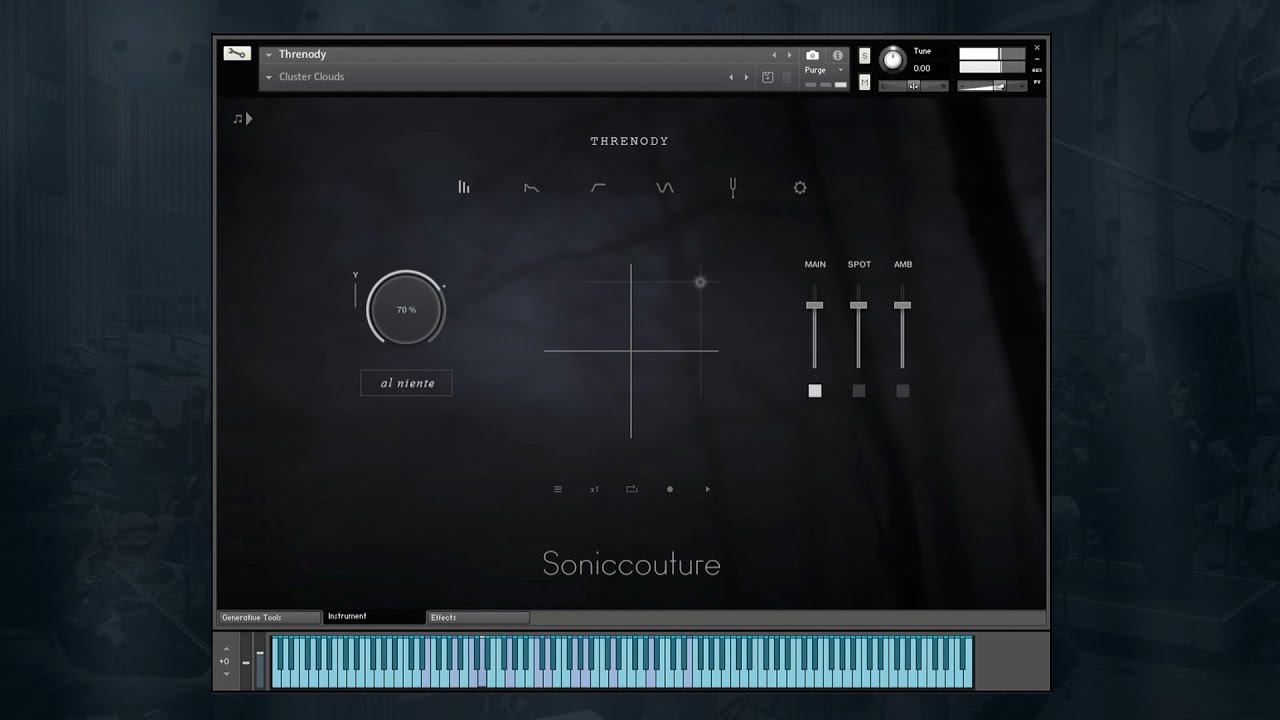Switch to Generative Tools tab
Image resolution: width=1280 pixels, height=720 pixels.
pos(269,618)
